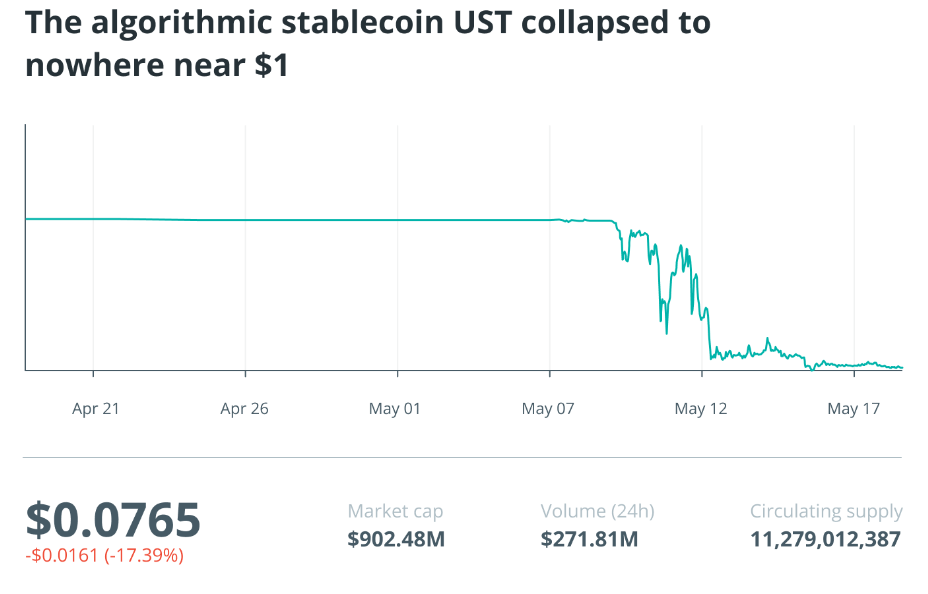Click the red -17.39% price change
This screenshot has height=594, width=928.
pyautogui.click(x=104, y=555)
